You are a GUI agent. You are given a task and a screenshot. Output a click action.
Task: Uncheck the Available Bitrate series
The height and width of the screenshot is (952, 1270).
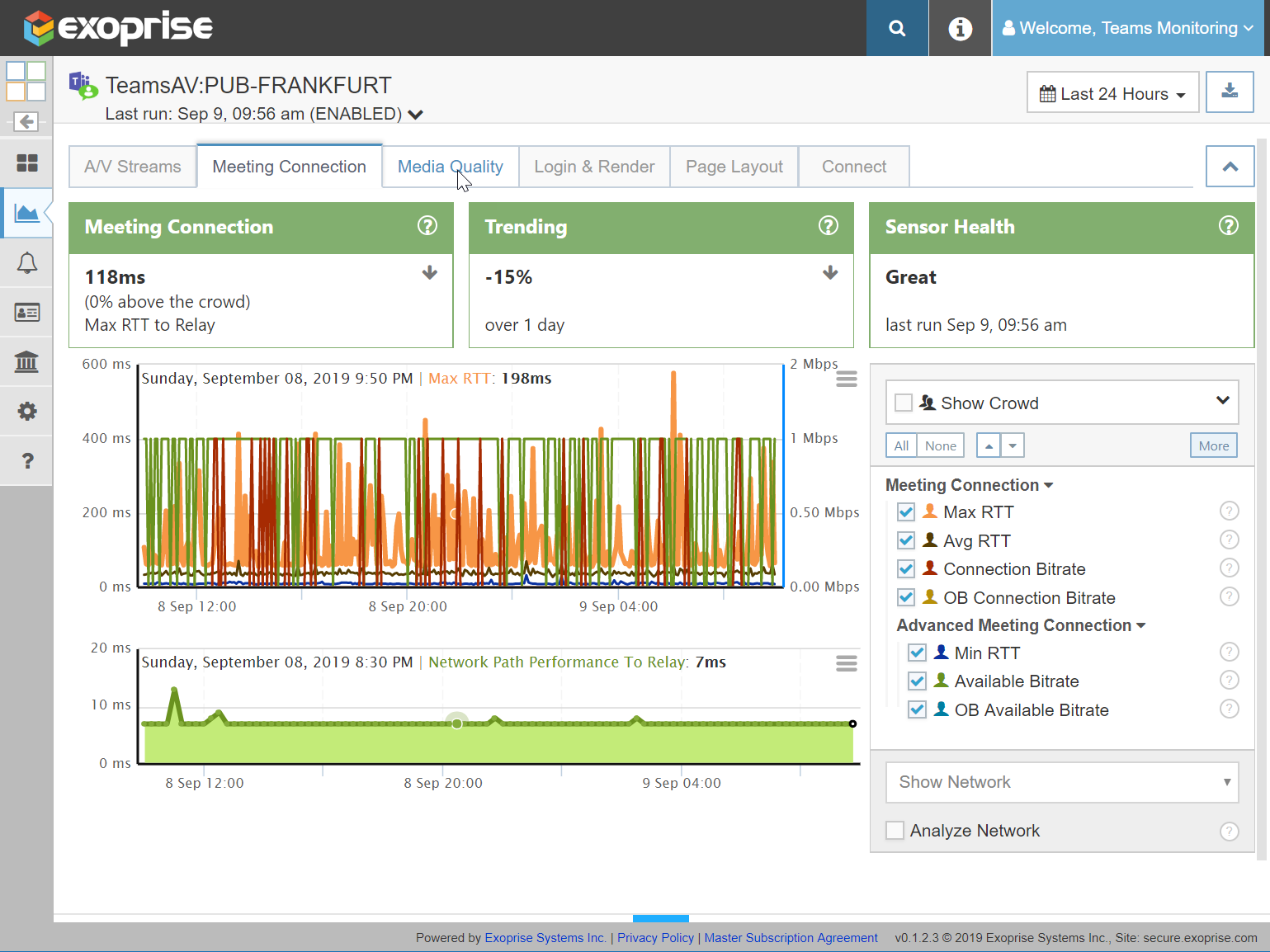(x=917, y=681)
